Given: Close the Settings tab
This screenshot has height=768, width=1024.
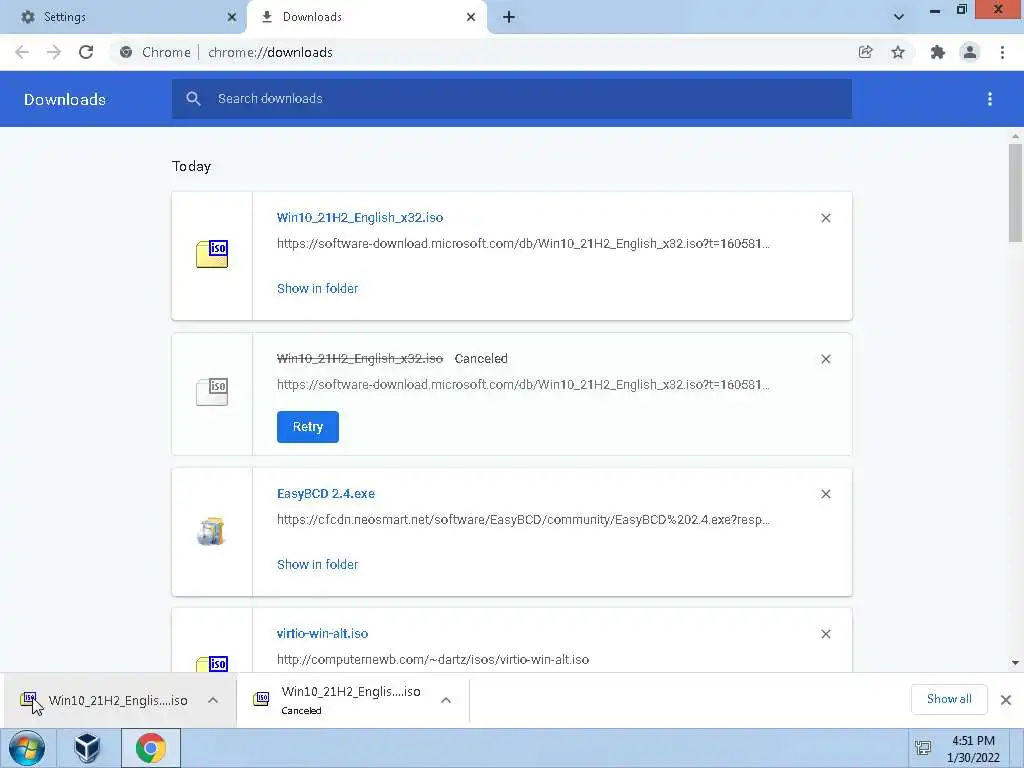Looking at the screenshot, I should pos(232,17).
